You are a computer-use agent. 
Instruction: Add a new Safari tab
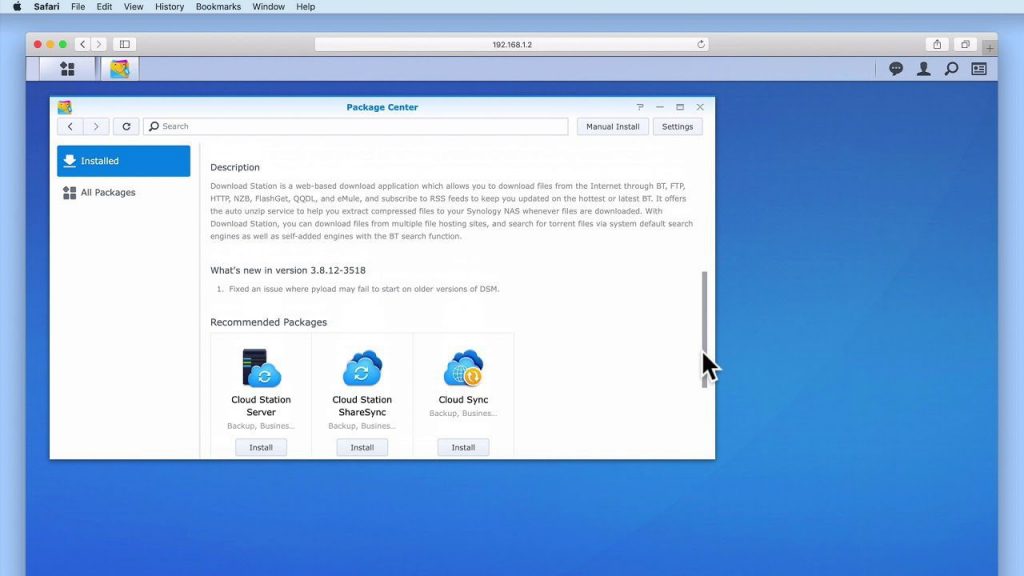pos(989,48)
